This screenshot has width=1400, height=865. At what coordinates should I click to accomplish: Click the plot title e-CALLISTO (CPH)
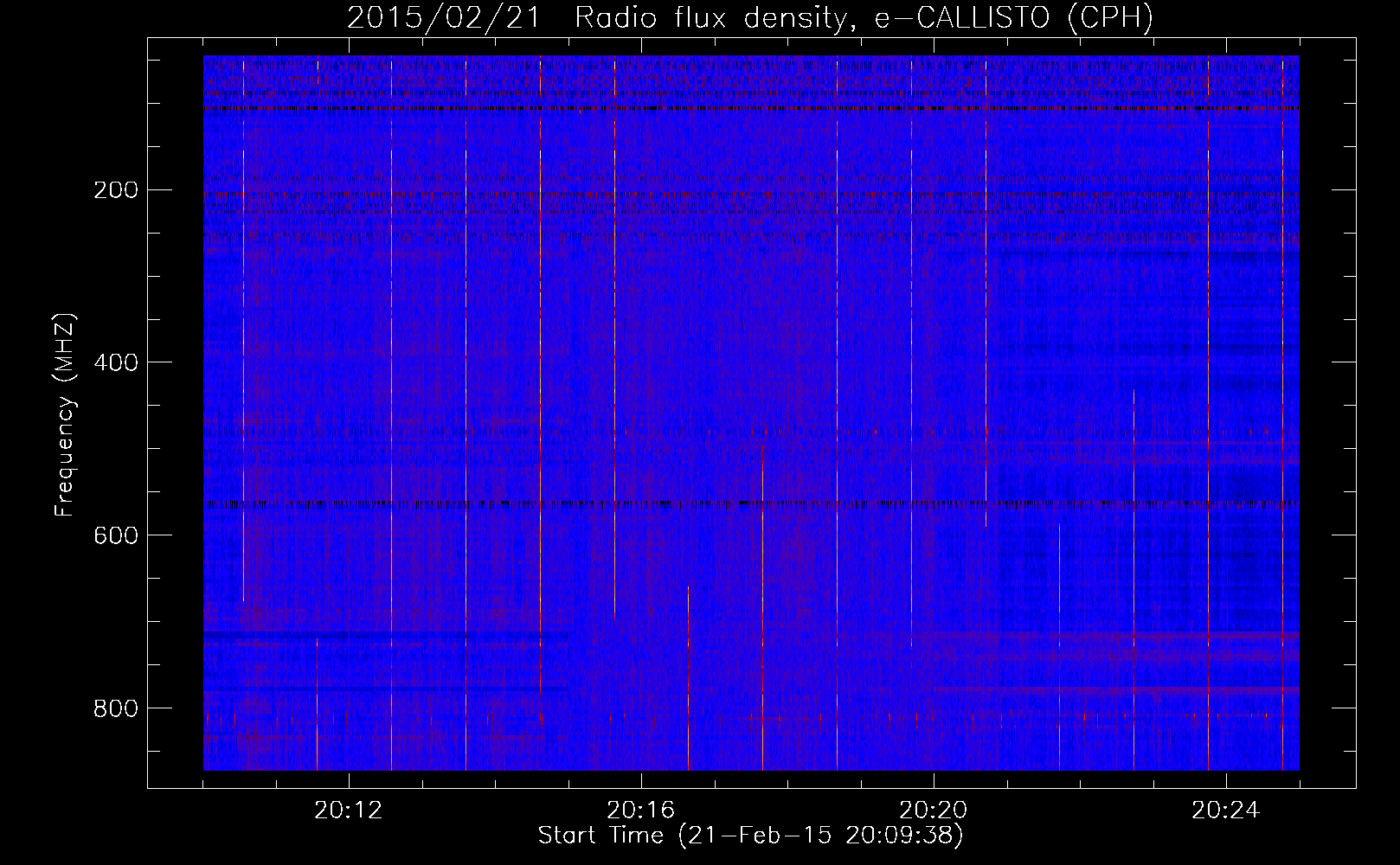pos(1014,17)
